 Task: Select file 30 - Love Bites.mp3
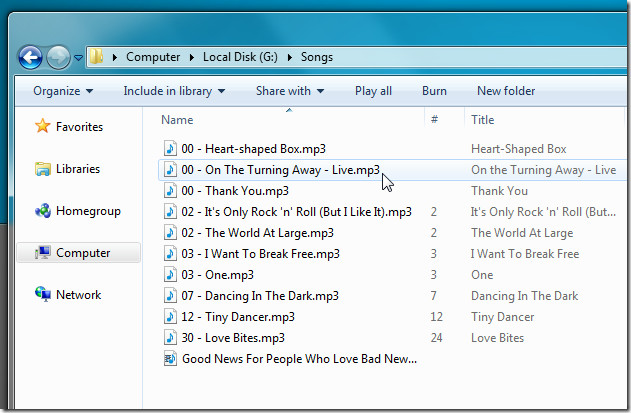[233, 338]
